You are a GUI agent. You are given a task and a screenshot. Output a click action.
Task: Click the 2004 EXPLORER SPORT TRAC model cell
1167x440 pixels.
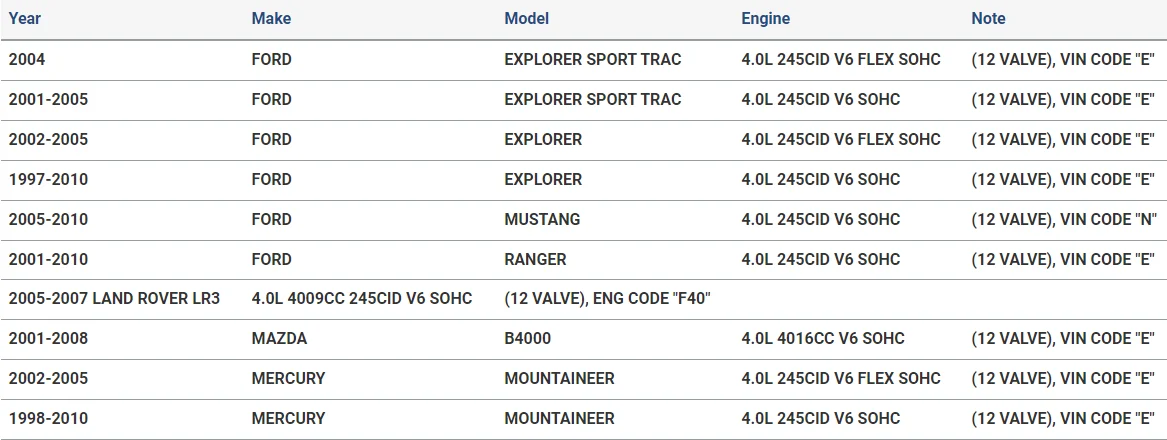coord(592,59)
